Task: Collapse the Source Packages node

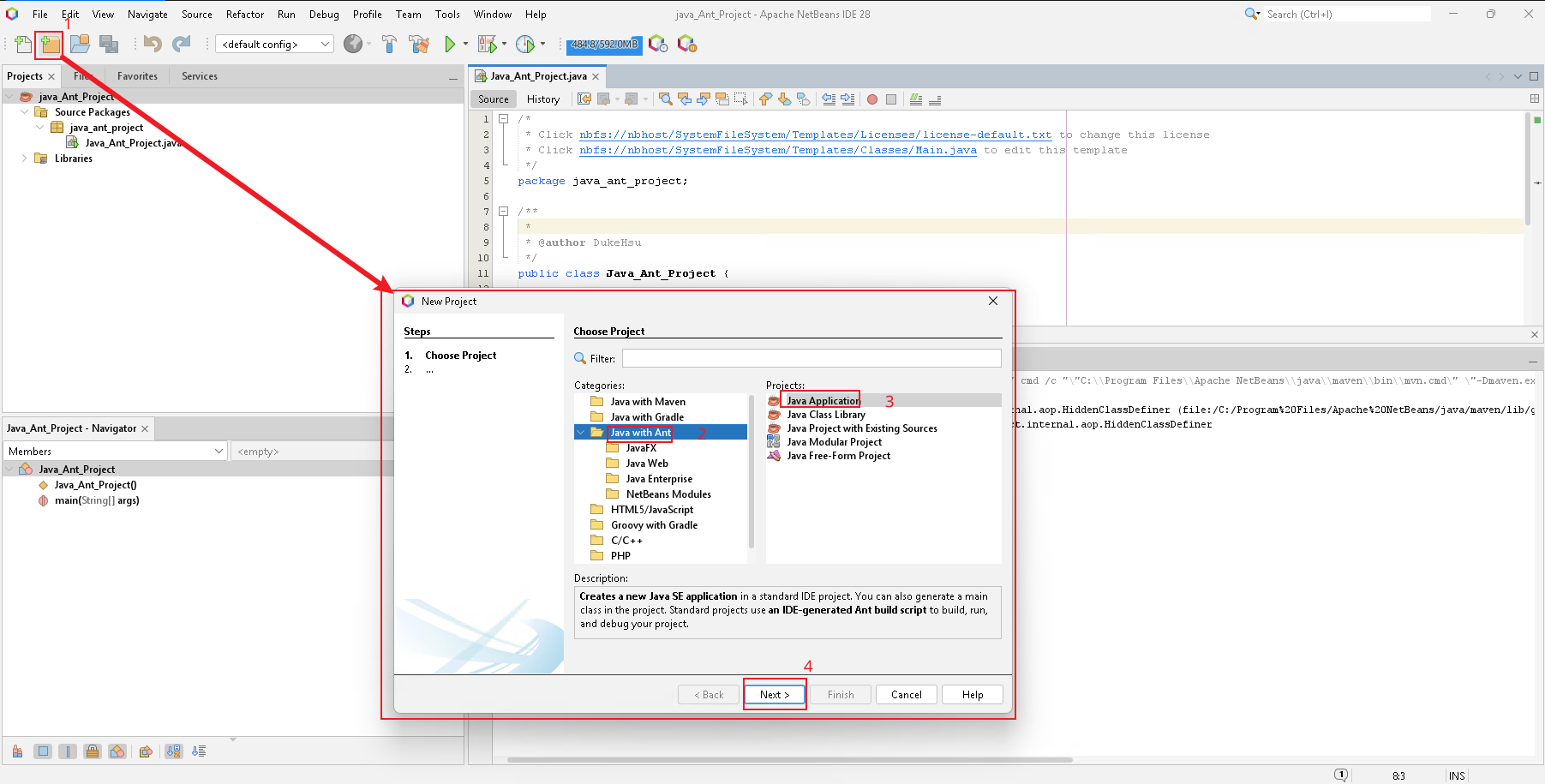Action: [x=24, y=112]
